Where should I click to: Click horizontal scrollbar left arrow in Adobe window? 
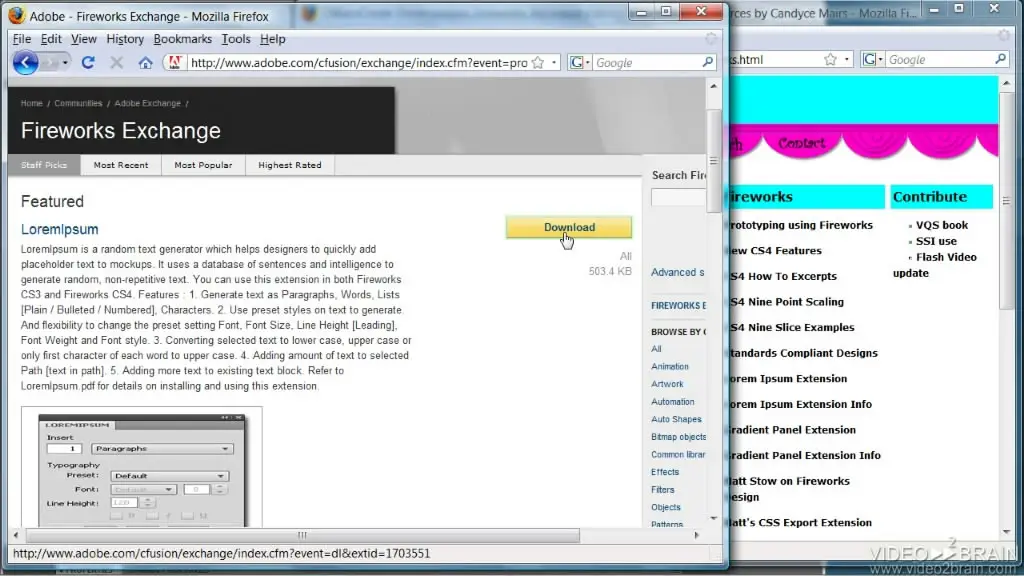16,536
